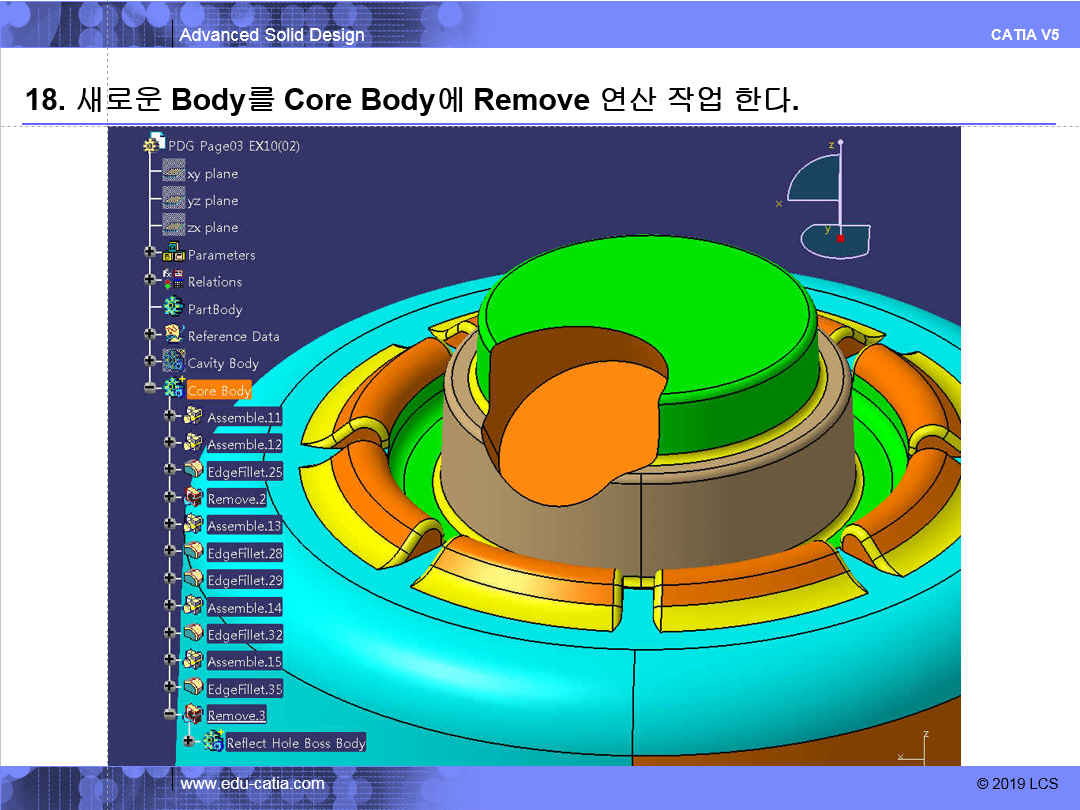The height and width of the screenshot is (810, 1080).
Task: Select the zx plane tree item
Action: click(x=212, y=227)
